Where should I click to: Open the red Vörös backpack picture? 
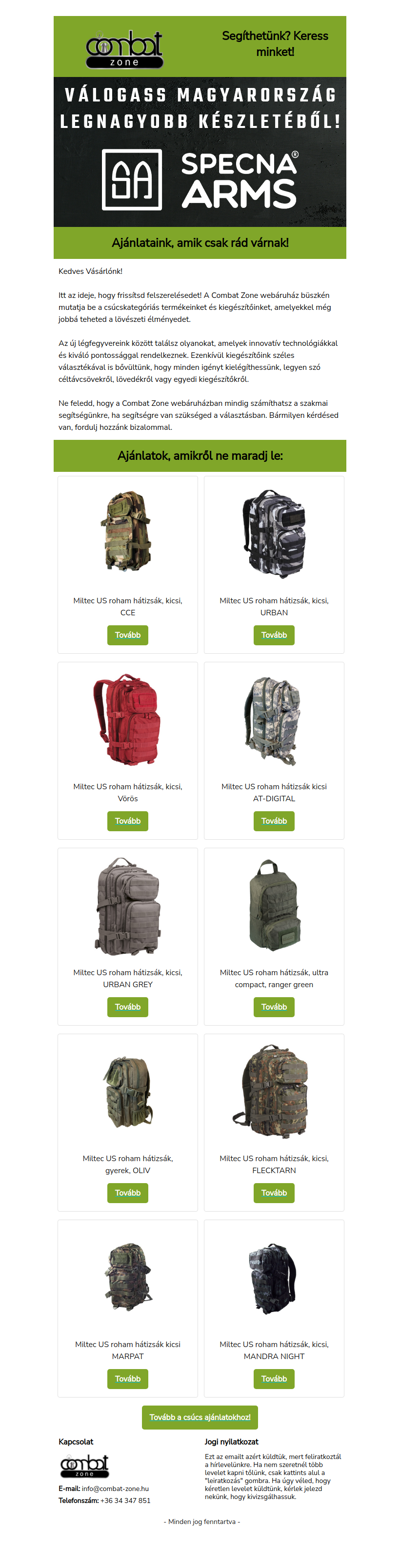127,718
